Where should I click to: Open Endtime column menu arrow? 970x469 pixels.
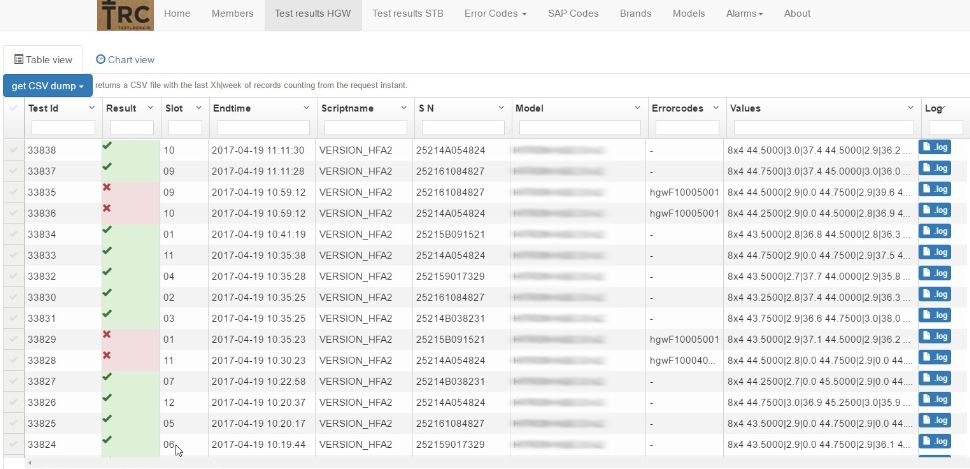click(306, 108)
